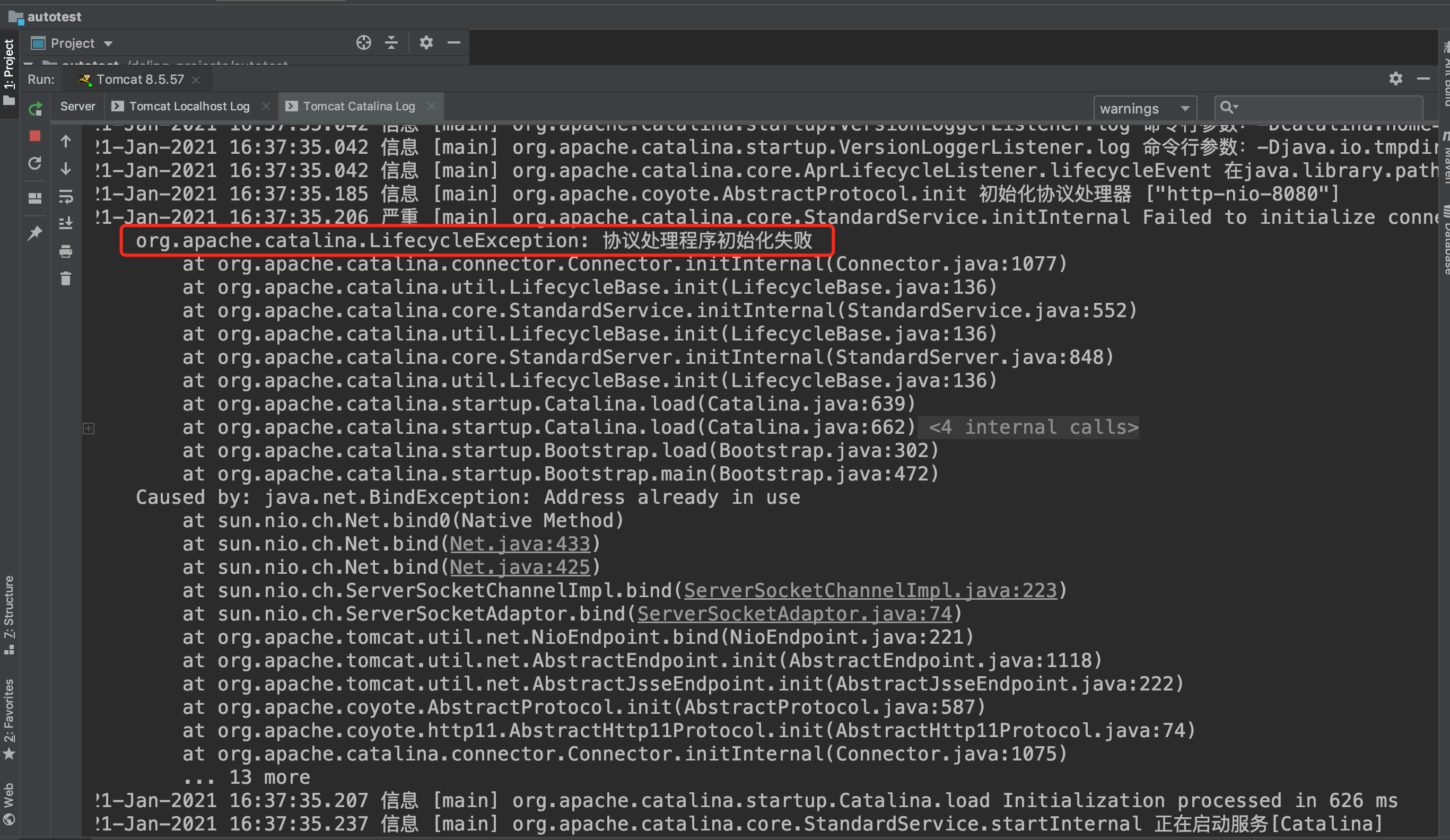This screenshot has width=1450, height=840.
Task: Open Run panel settings gear
Action: [1395, 79]
